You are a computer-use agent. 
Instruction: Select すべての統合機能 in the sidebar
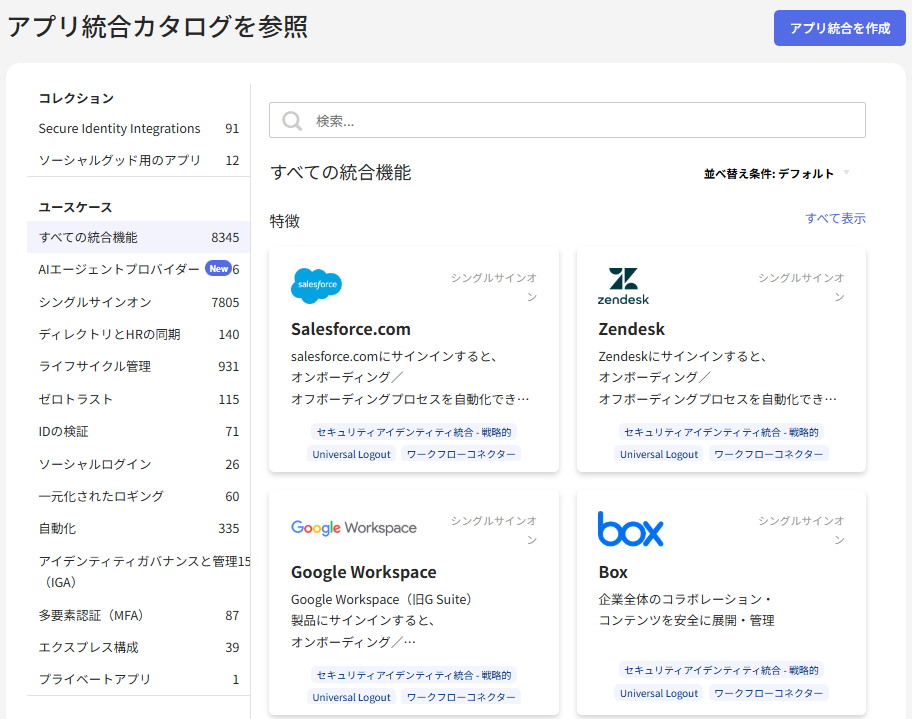point(138,237)
